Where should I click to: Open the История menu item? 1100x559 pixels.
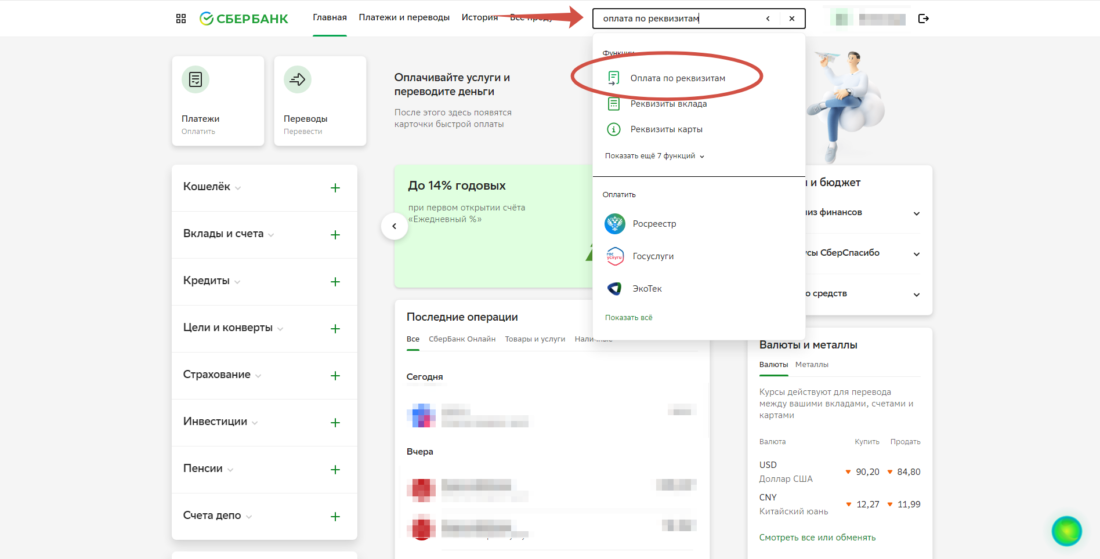pos(479,18)
